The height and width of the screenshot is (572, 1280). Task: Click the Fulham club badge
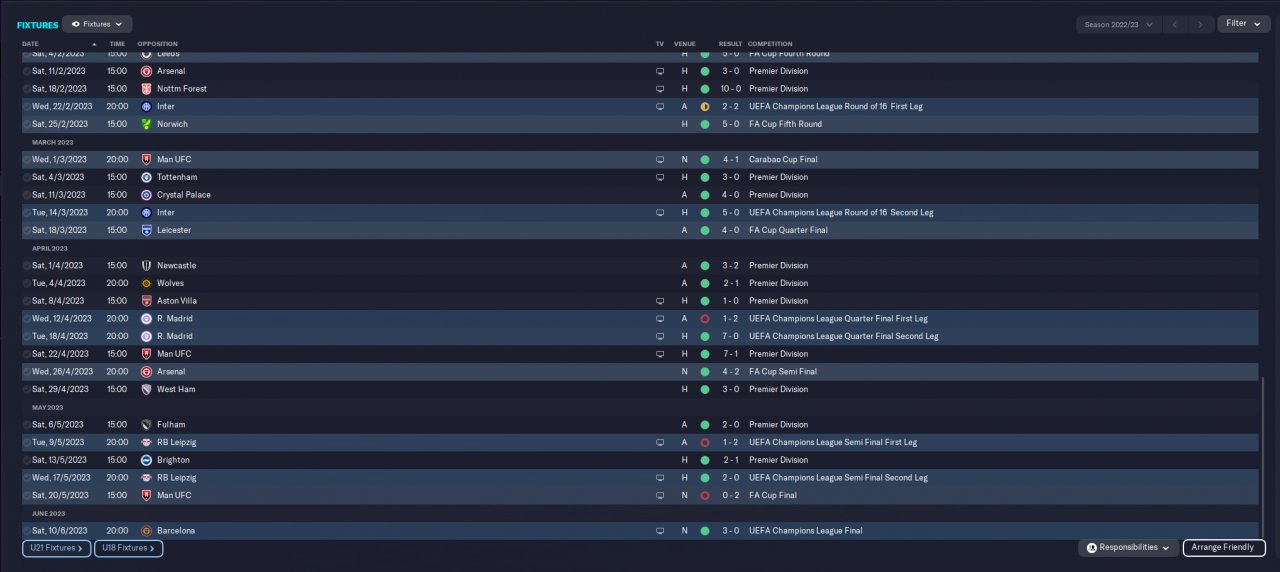pyautogui.click(x=146, y=424)
